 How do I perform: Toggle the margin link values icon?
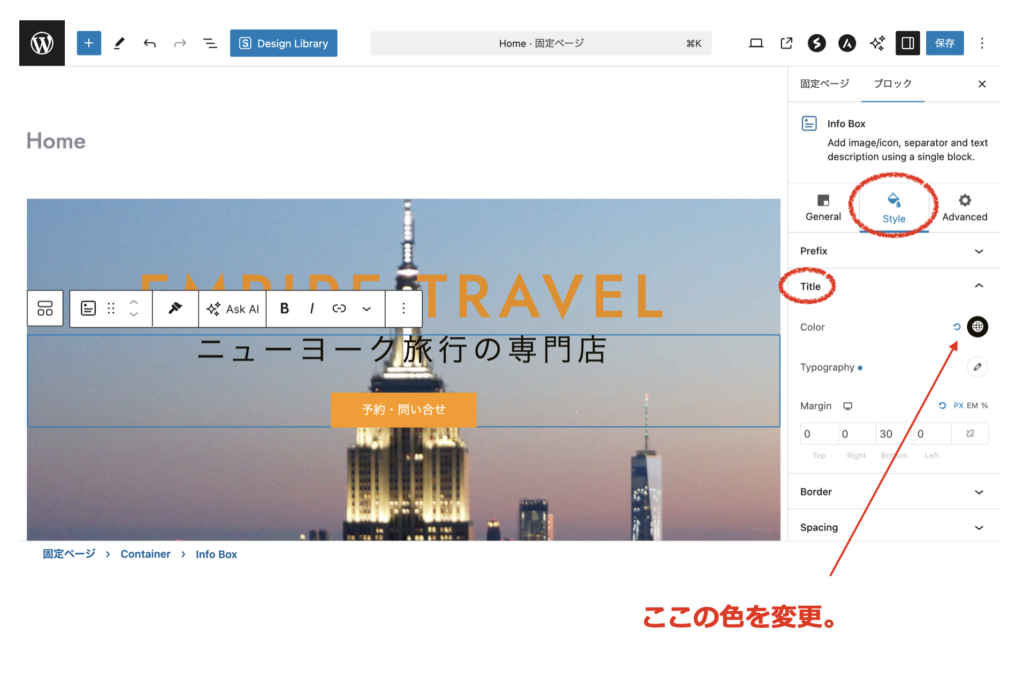[969, 434]
